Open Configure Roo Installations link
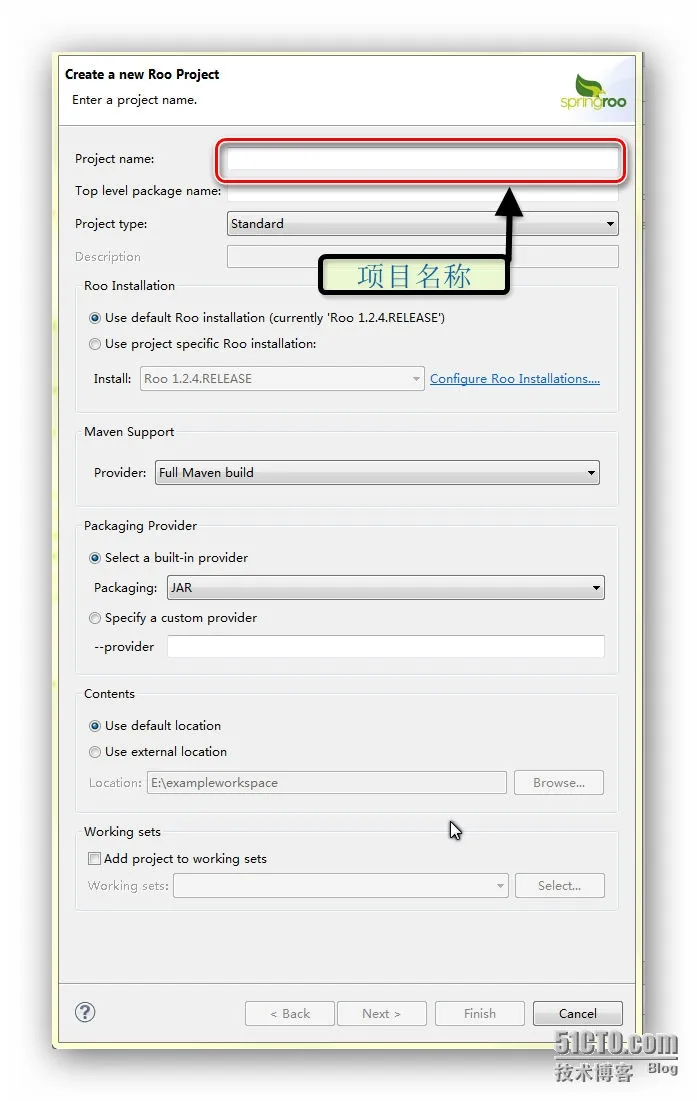This screenshot has width=697, height=1101. pos(515,378)
